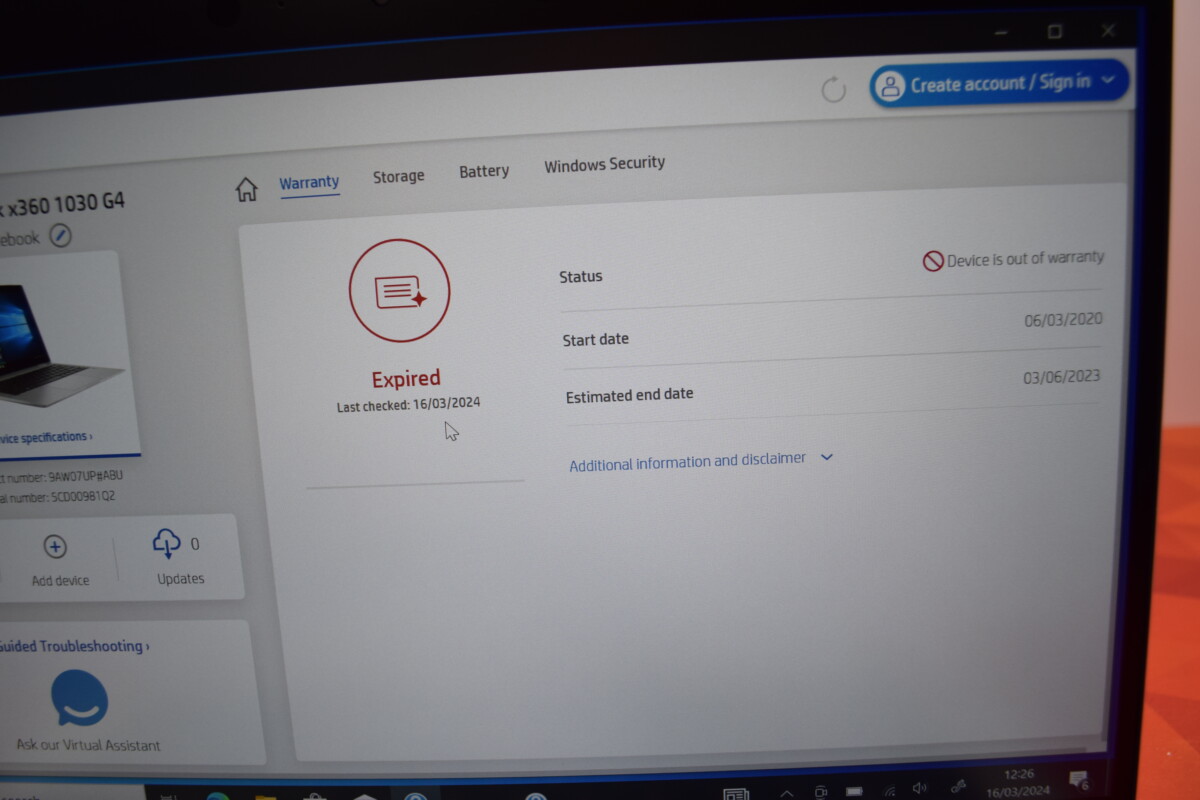Edit device nickname with pencil icon
This screenshot has width=1200, height=800.
point(61,236)
